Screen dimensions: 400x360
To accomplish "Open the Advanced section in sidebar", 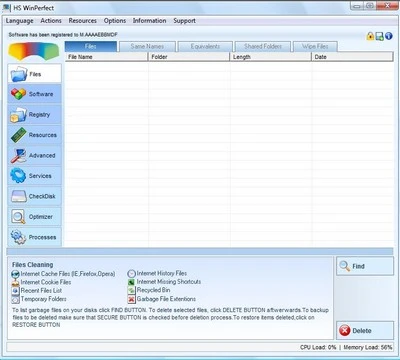I will 35,155.
